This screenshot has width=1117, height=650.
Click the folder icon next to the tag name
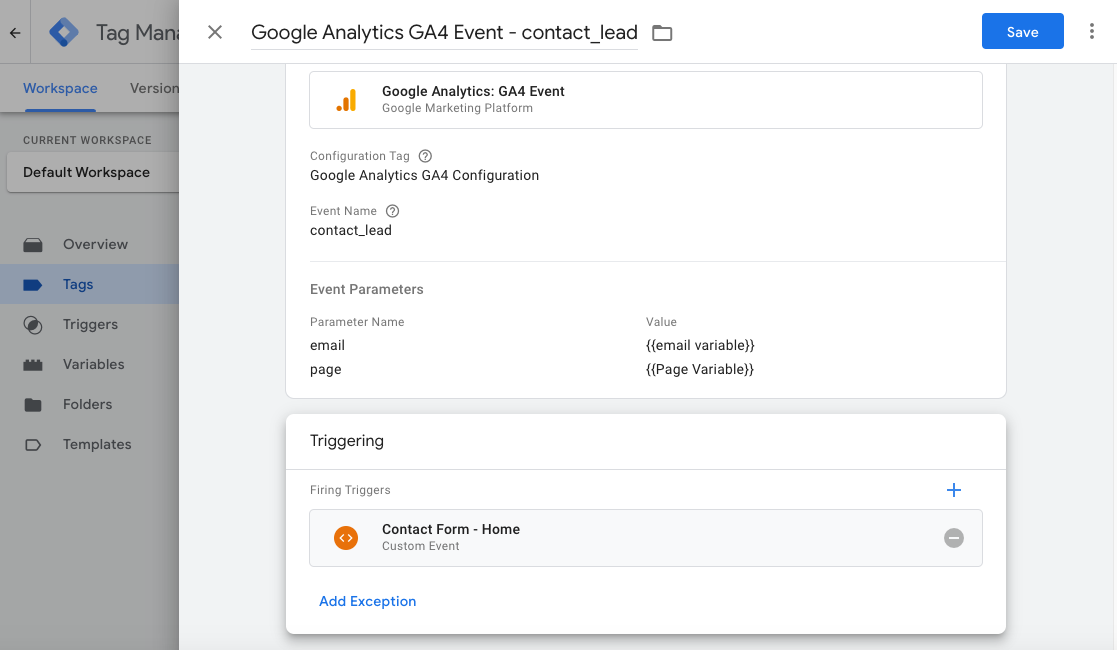tap(661, 32)
